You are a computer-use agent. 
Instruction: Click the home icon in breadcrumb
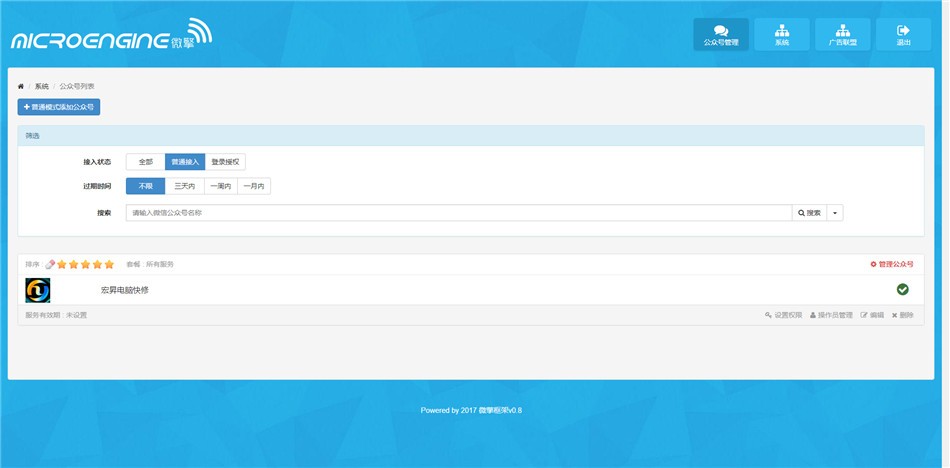point(21,87)
